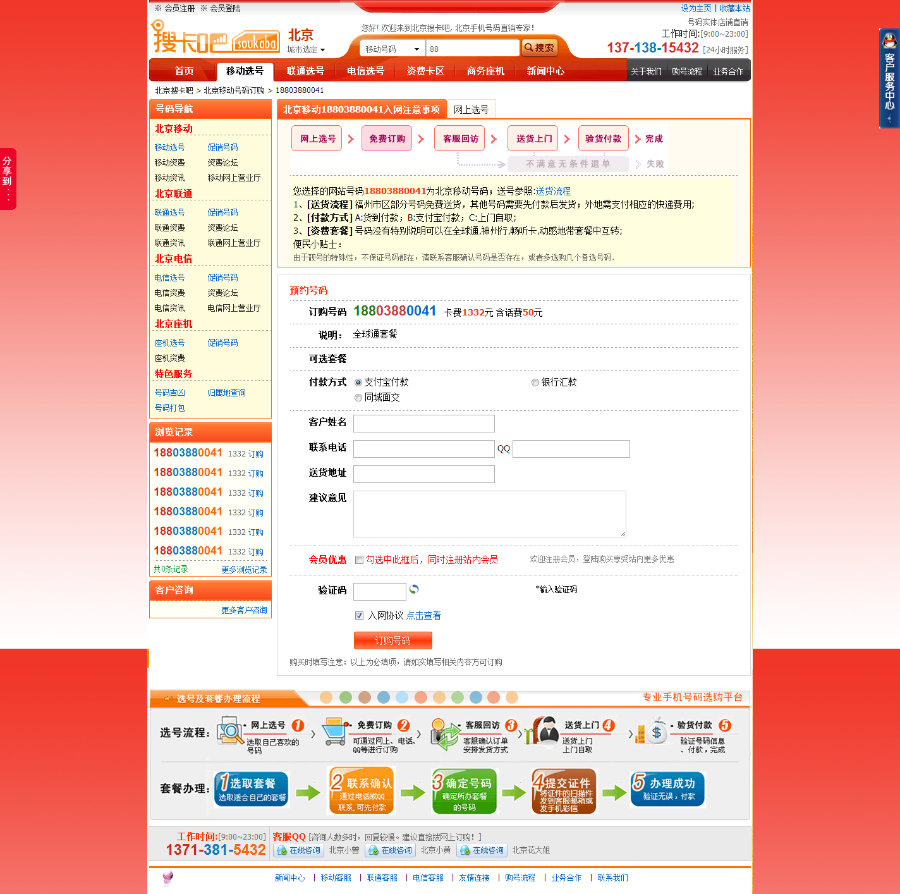Refresh the 验证码 captcha with the green arrow icon
900x894 pixels.
point(415,590)
